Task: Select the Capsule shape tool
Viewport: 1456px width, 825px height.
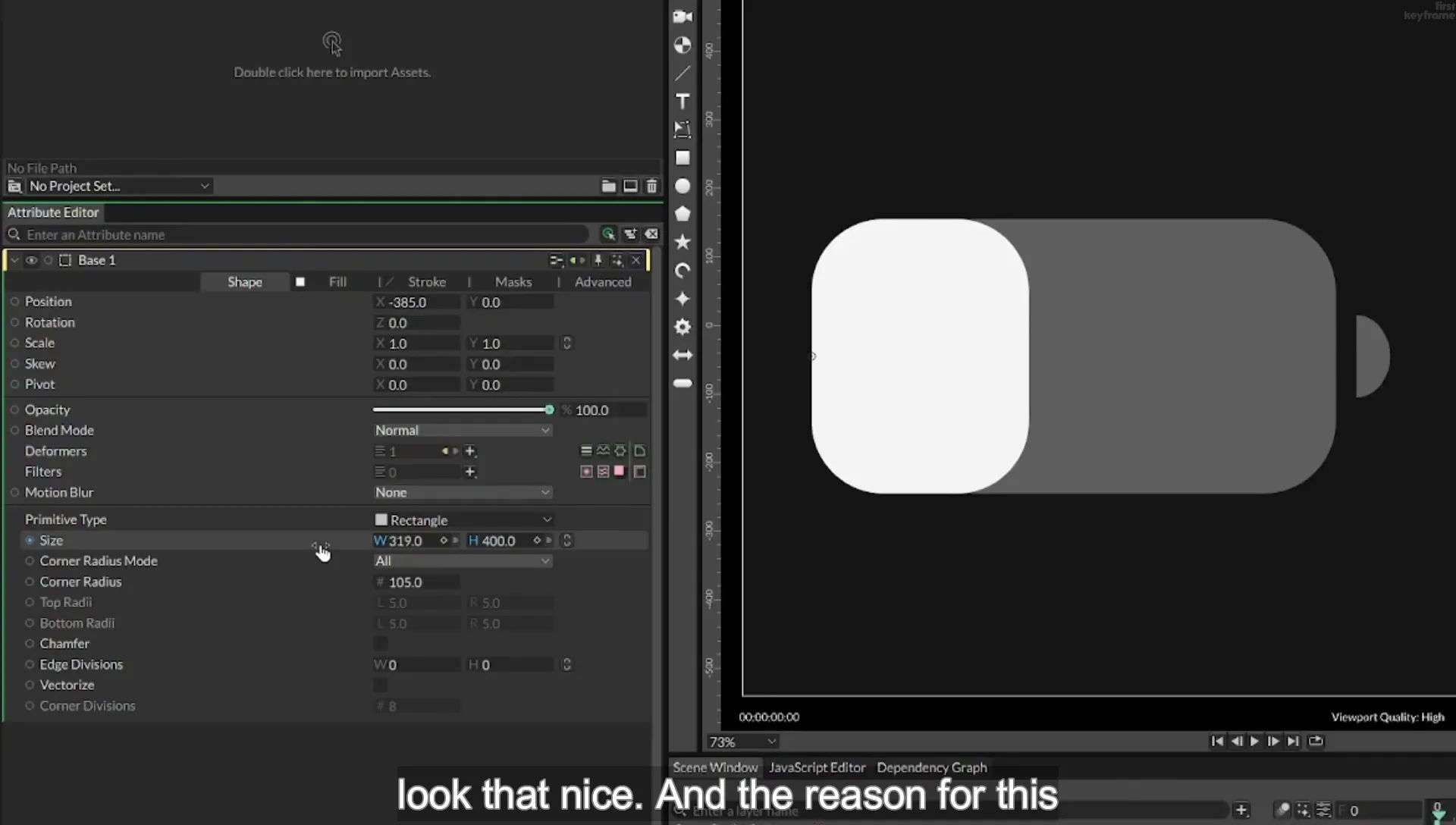Action: coord(682,383)
